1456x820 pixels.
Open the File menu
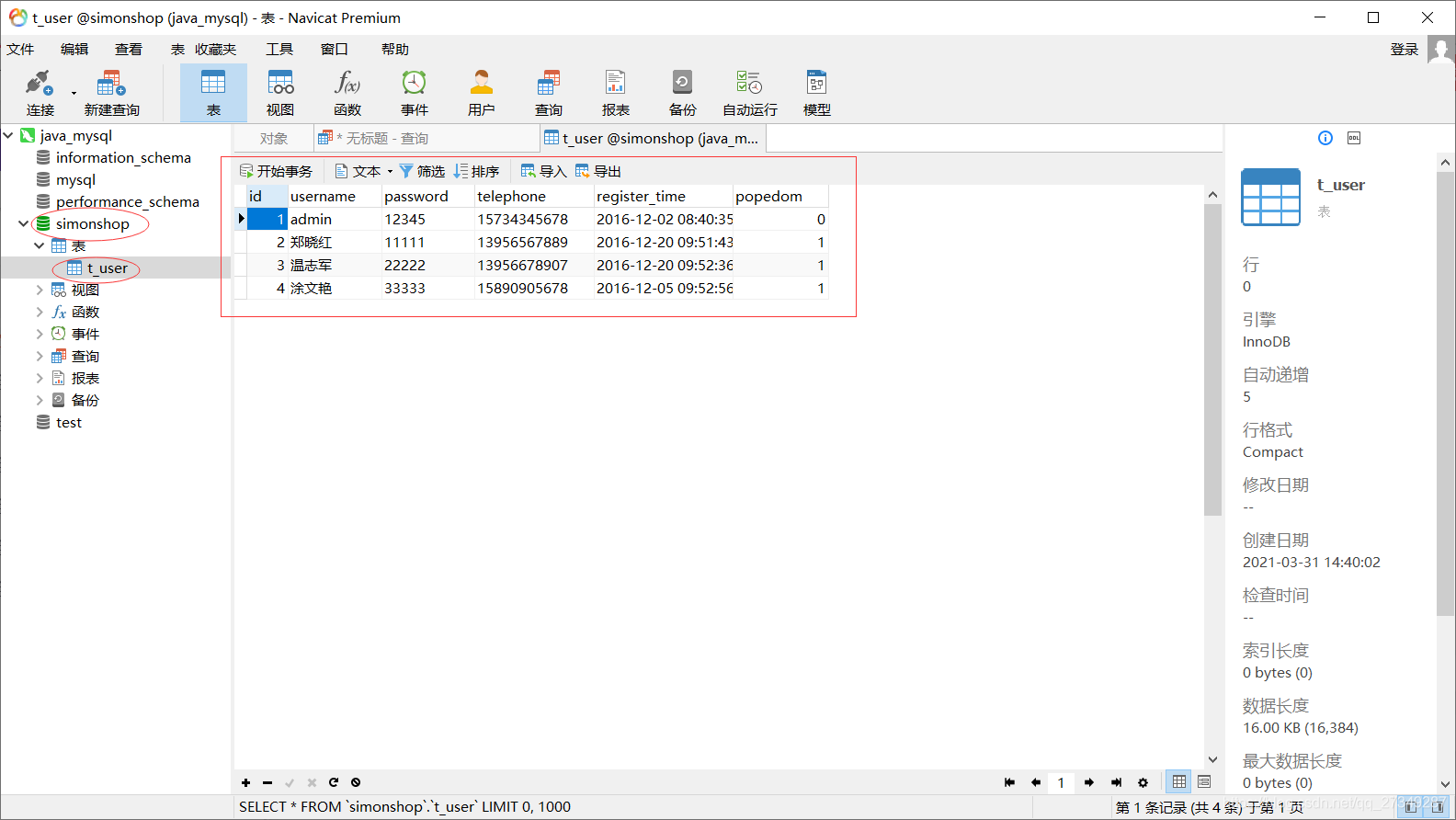point(20,50)
